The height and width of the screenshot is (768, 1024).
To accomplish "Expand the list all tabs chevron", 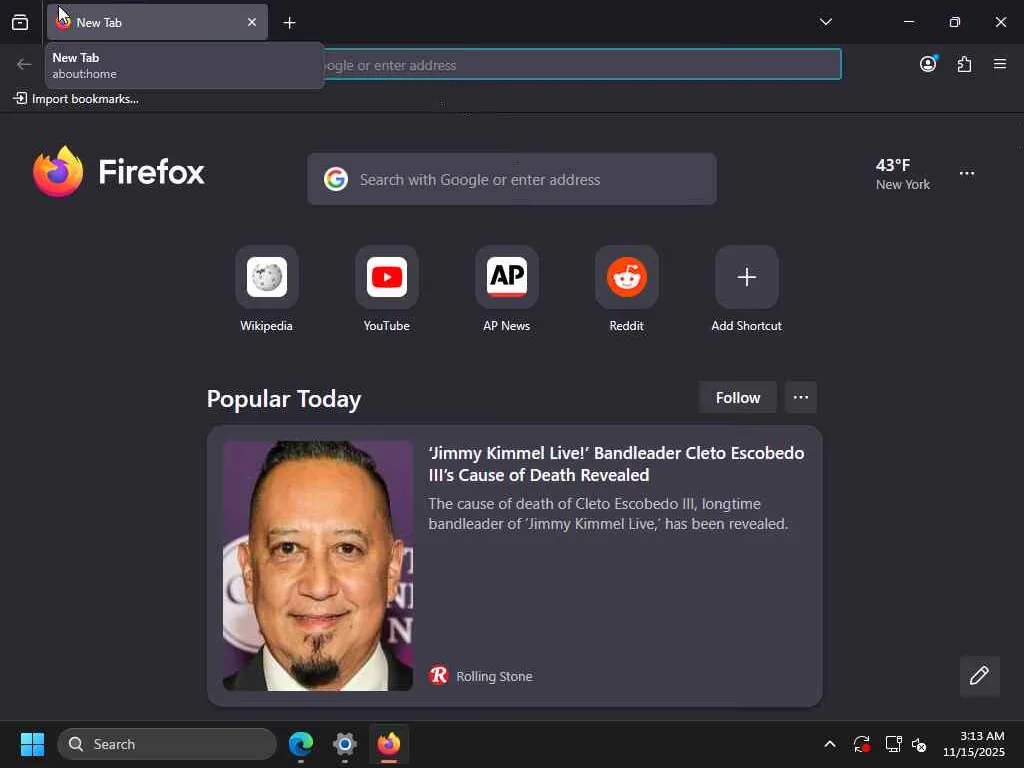I will pyautogui.click(x=826, y=22).
